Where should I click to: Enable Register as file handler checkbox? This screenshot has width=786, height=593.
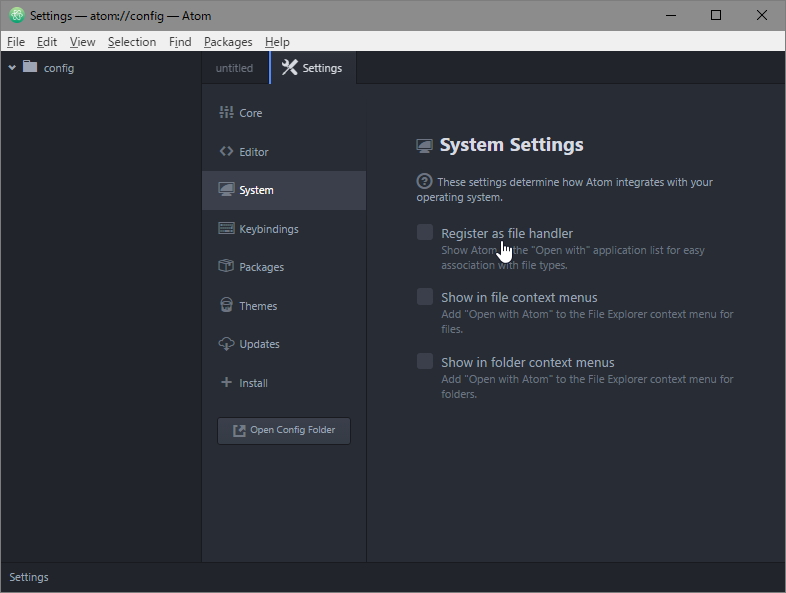[x=425, y=233]
